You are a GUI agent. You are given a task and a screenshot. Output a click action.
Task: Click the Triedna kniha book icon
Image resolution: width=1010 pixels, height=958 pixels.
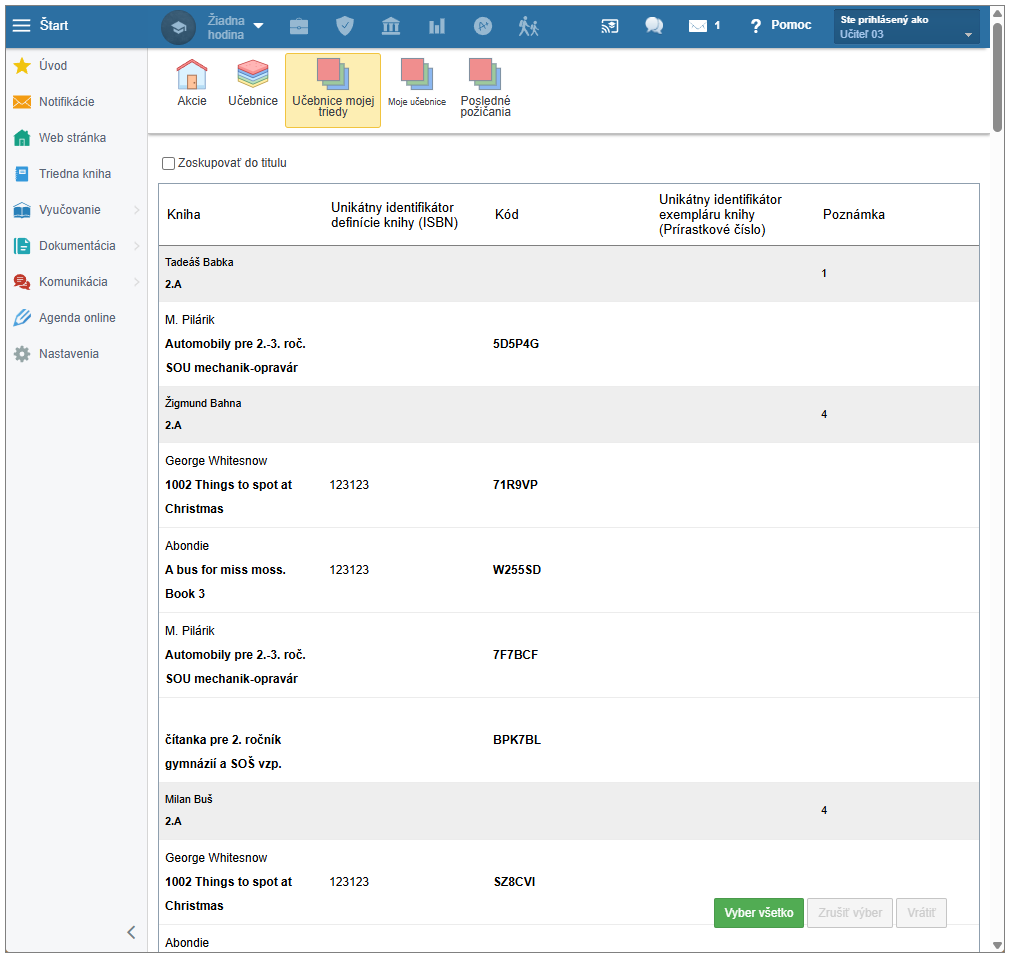[x=22, y=174]
